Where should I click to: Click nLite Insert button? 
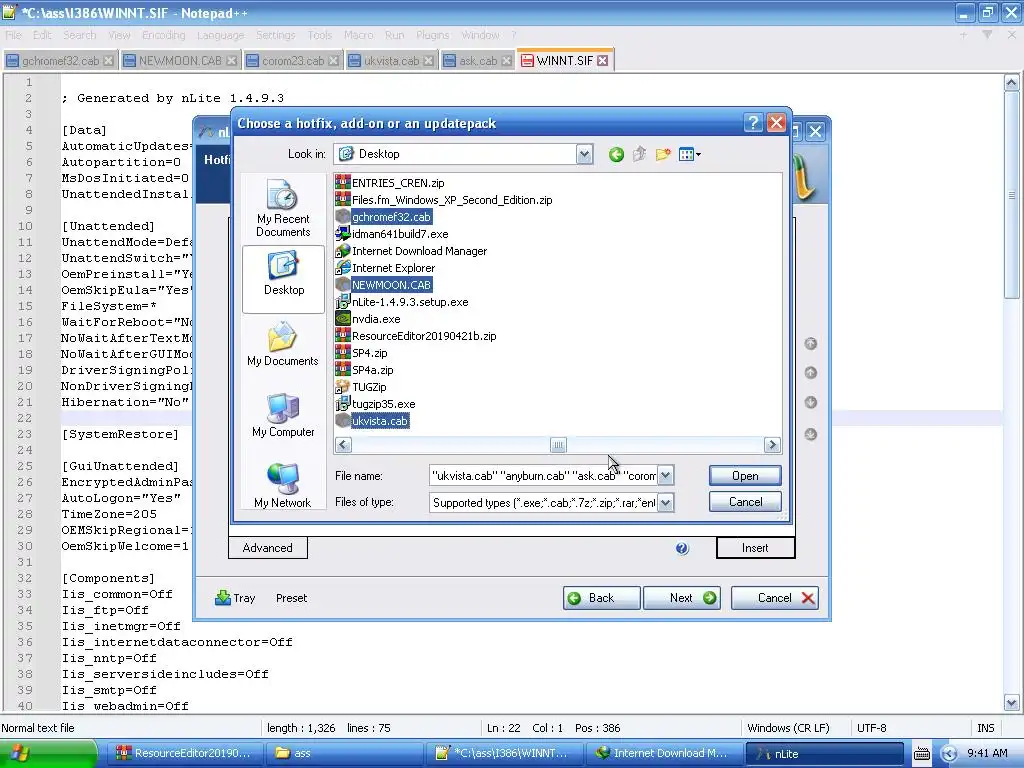click(x=756, y=547)
